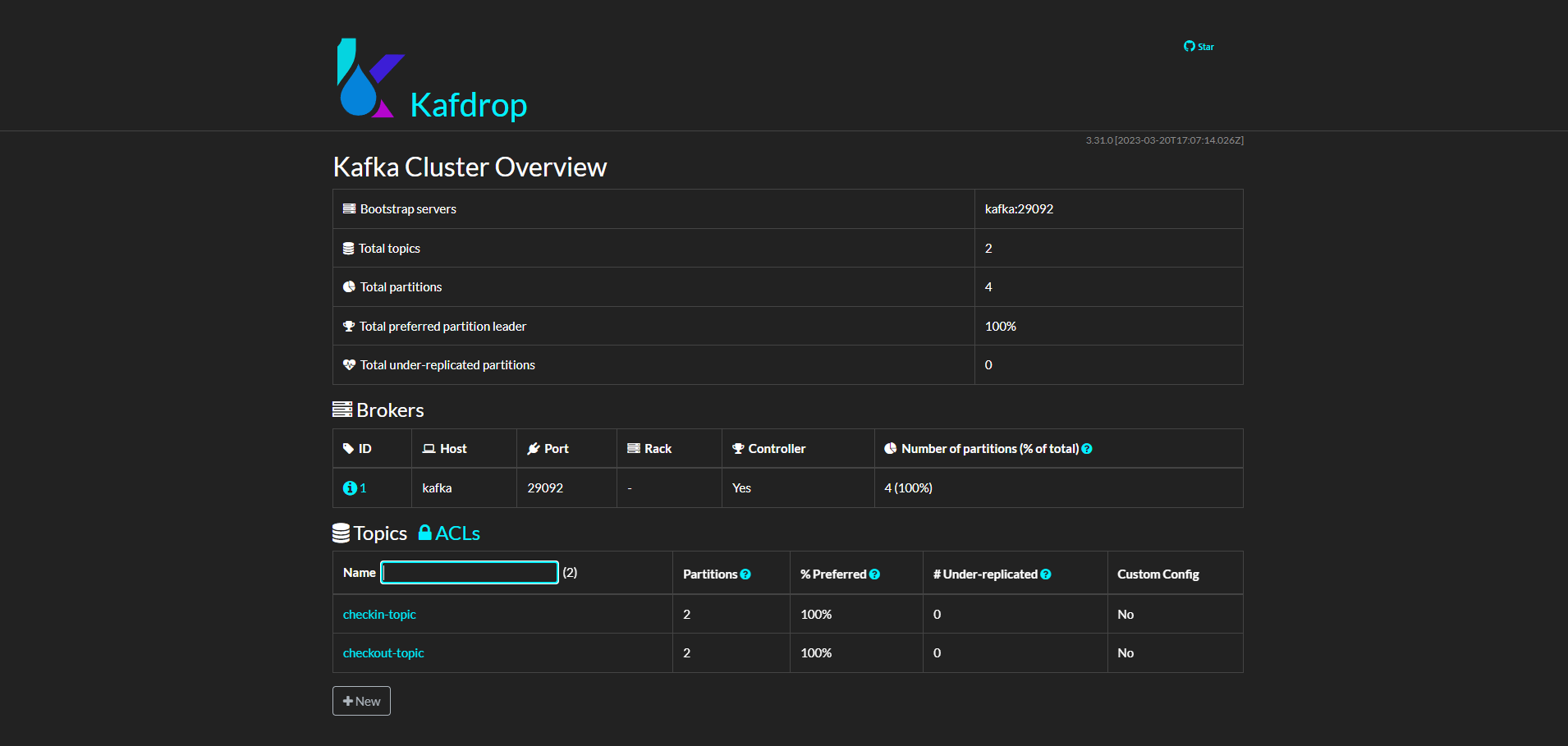Focus the topic Name filter field

tap(470, 572)
